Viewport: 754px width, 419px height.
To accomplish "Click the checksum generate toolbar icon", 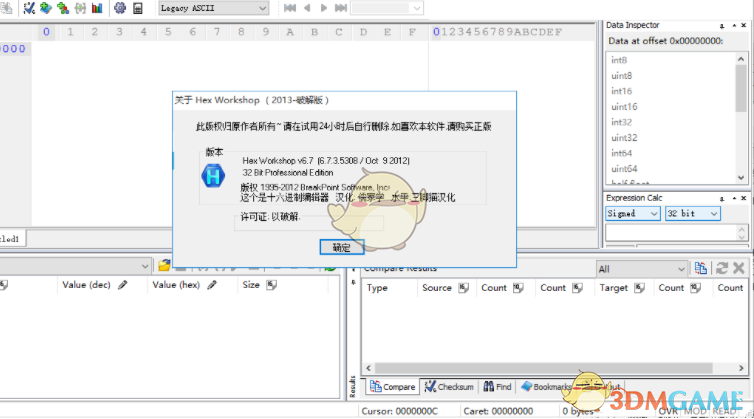I will [29, 8].
